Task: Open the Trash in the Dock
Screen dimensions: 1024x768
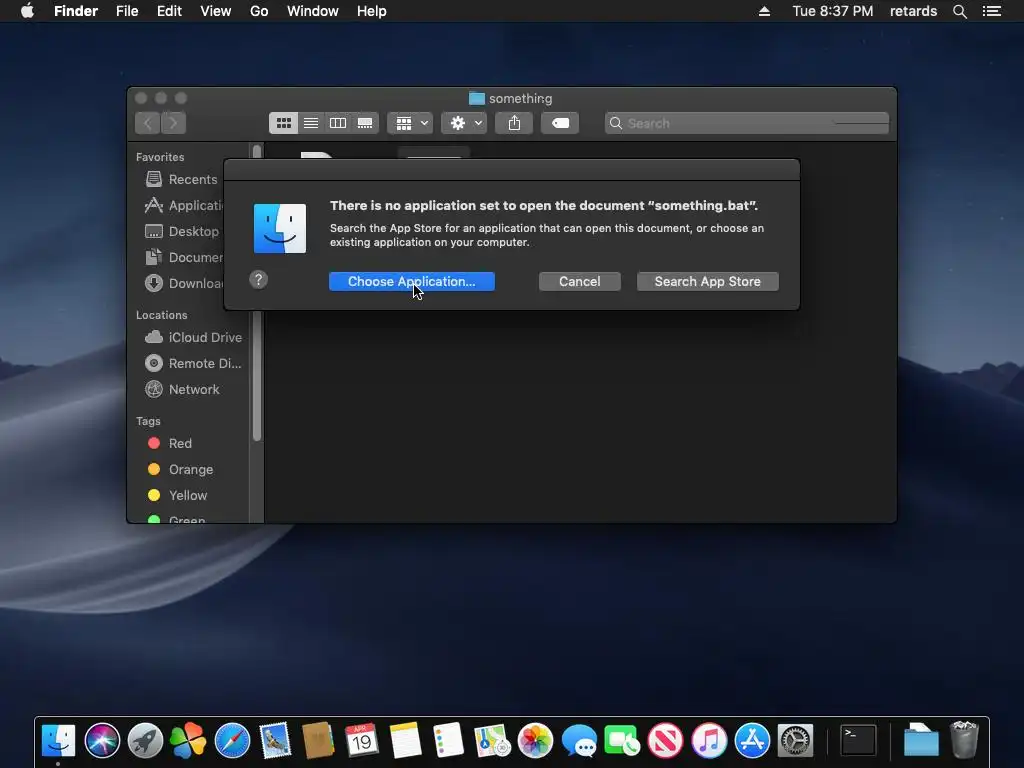Action: (964, 741)
